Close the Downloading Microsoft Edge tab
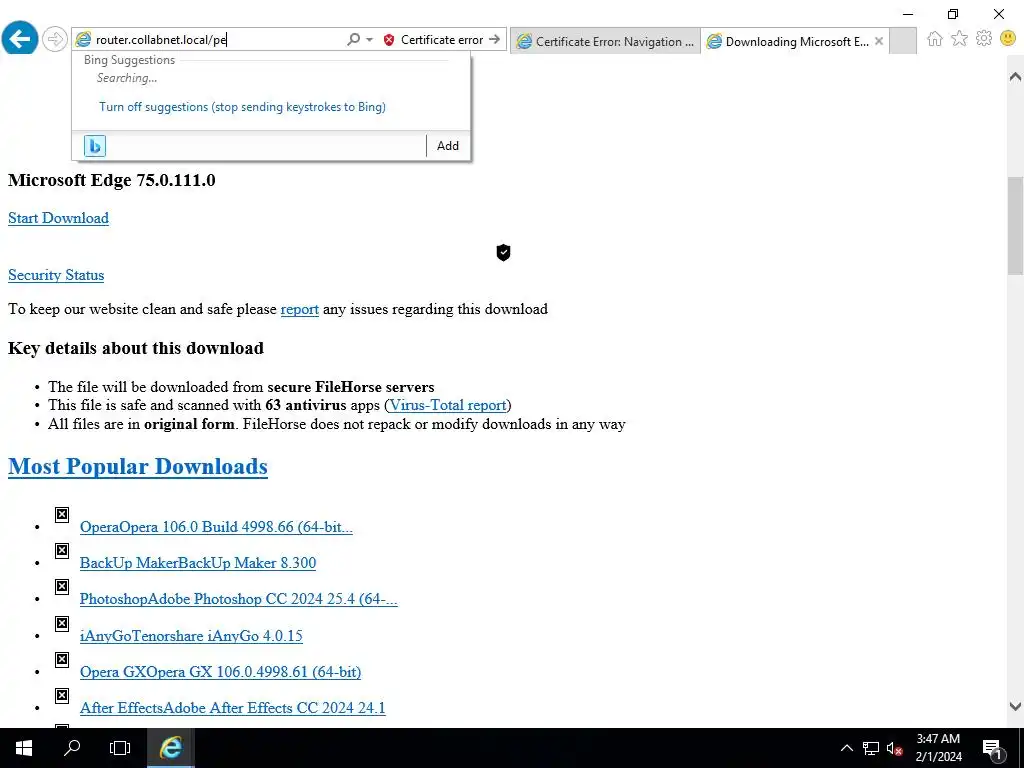Screen dimensions: 1024x768 tap(879, 41)
